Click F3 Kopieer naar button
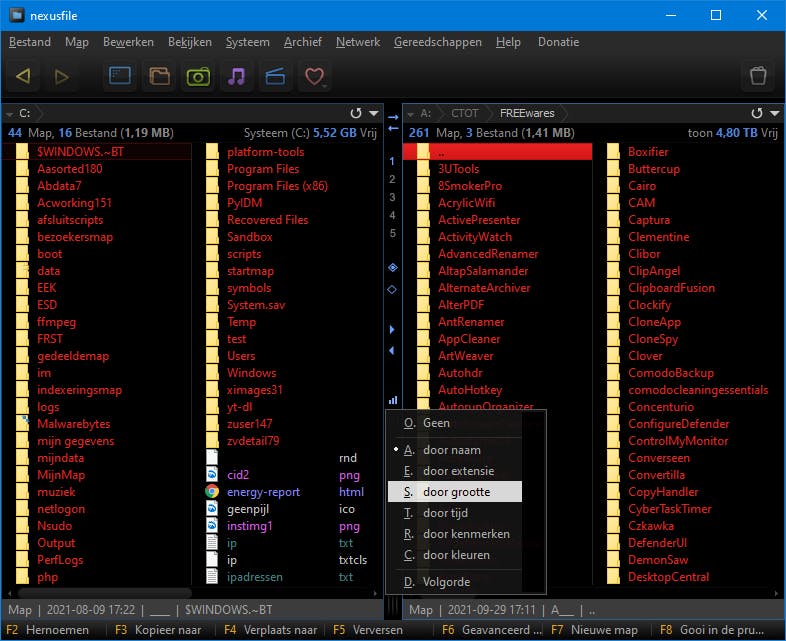 click(158, 630)
